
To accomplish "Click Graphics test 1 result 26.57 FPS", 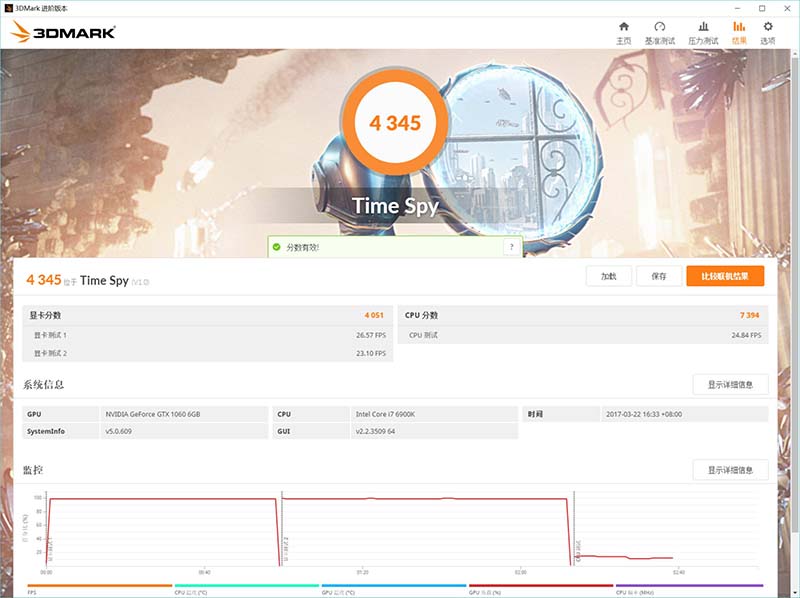I will pos(371,335).
